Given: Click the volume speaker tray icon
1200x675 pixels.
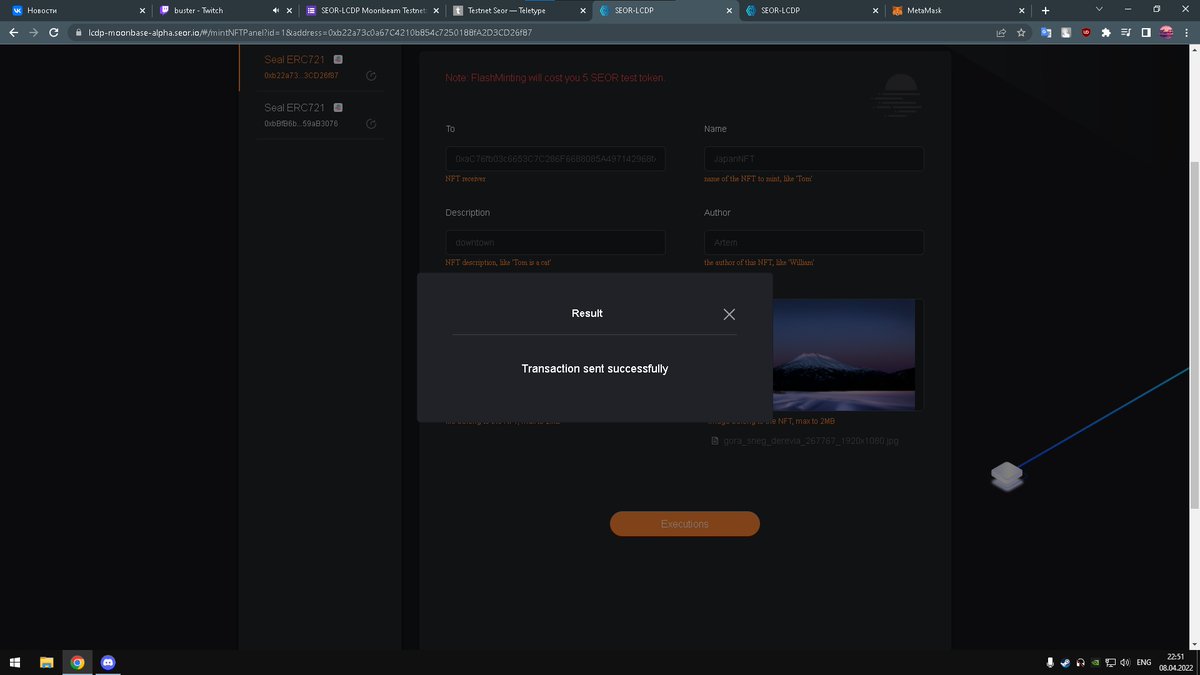Looking at the screenshot, I should point(1126,663).
